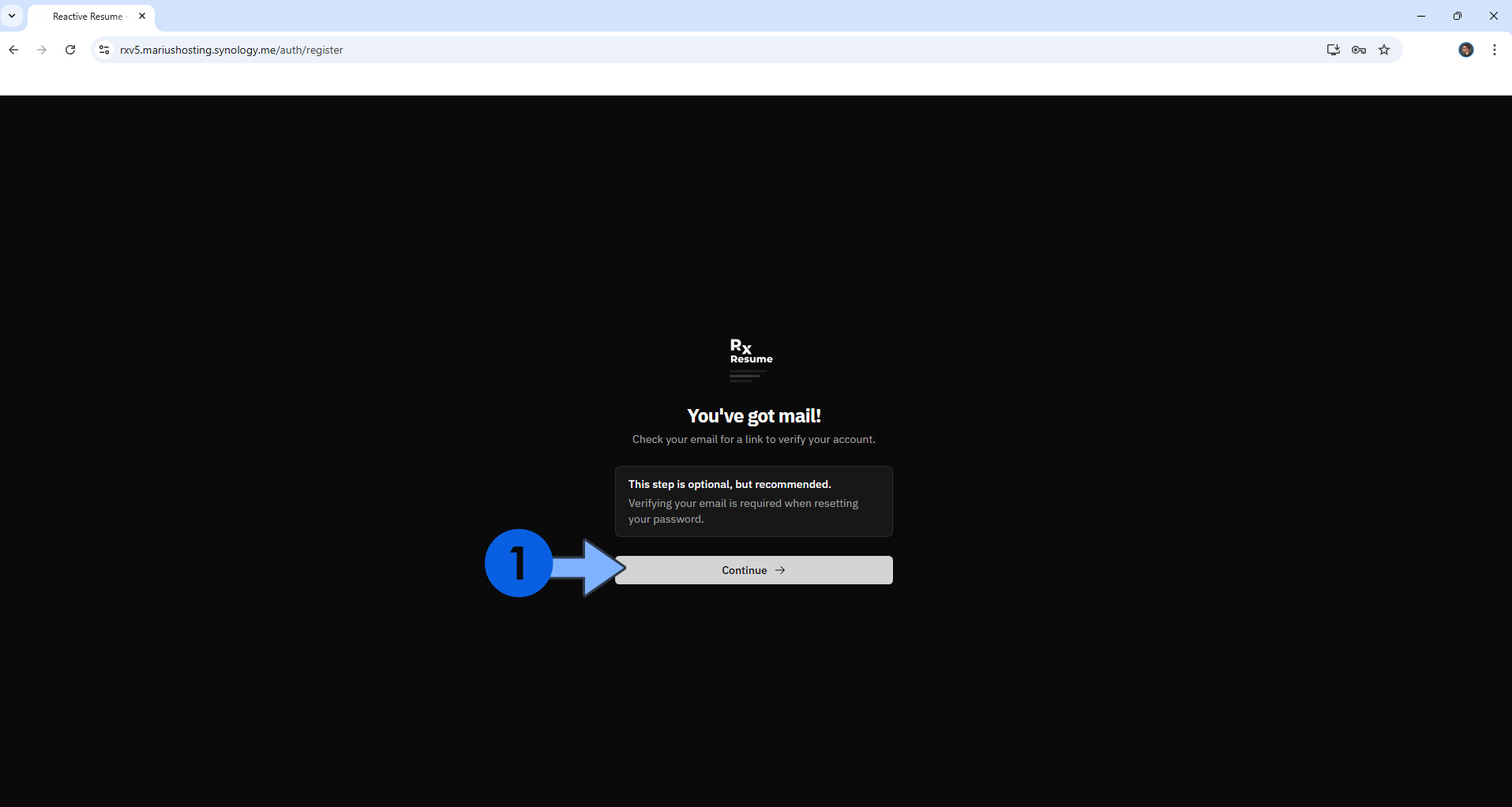Viewport: 1512px width, 807px height.
Task: Bookmark this page with the star
Action: [x=1384, y=50]
